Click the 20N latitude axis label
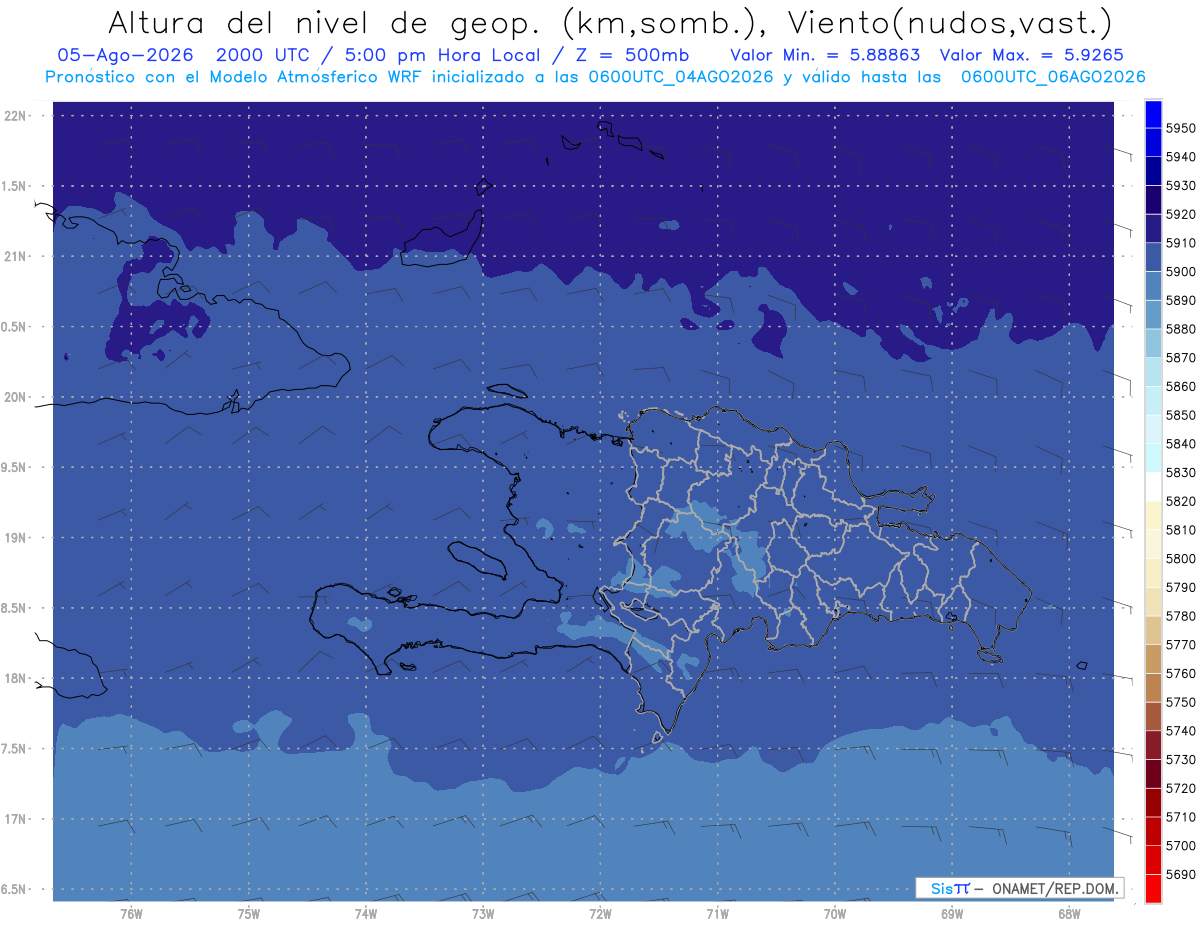Viewport: 1200px width, 927px height. point(17,397)
